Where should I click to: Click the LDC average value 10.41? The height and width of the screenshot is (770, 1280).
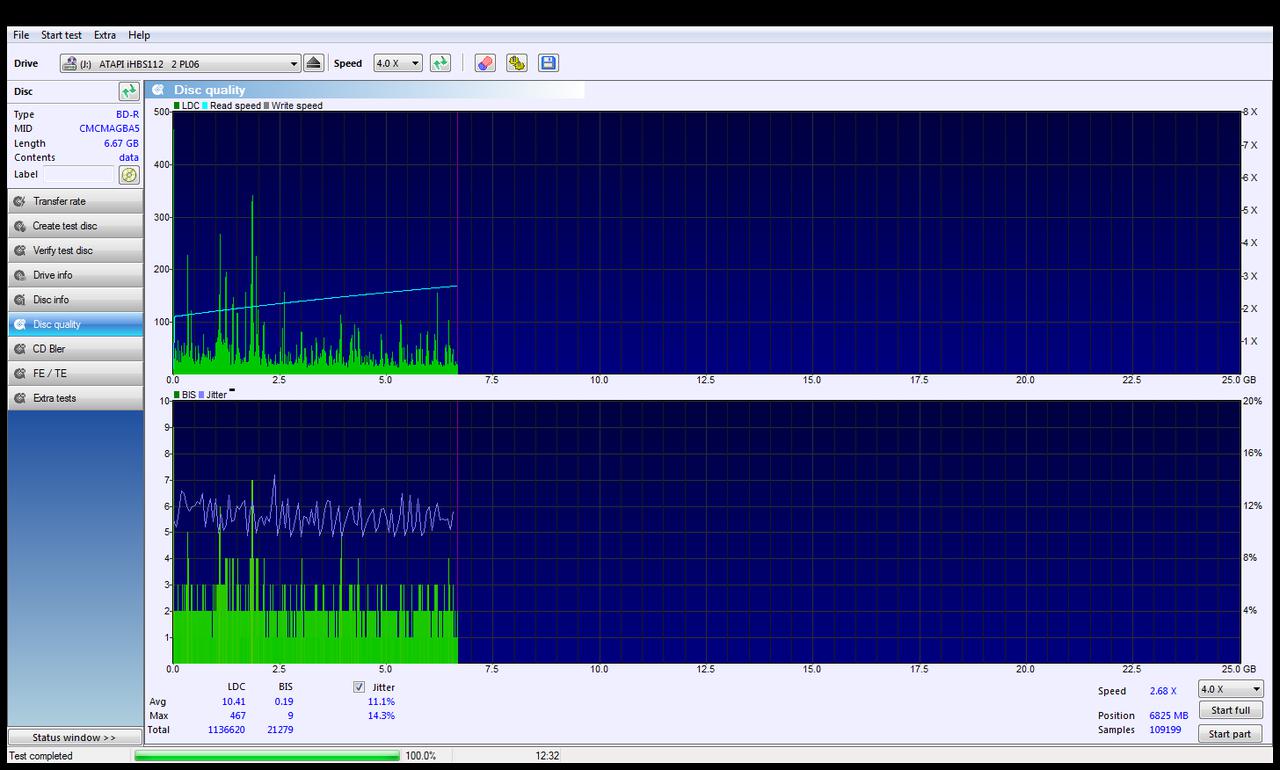[x=233, y=702]
